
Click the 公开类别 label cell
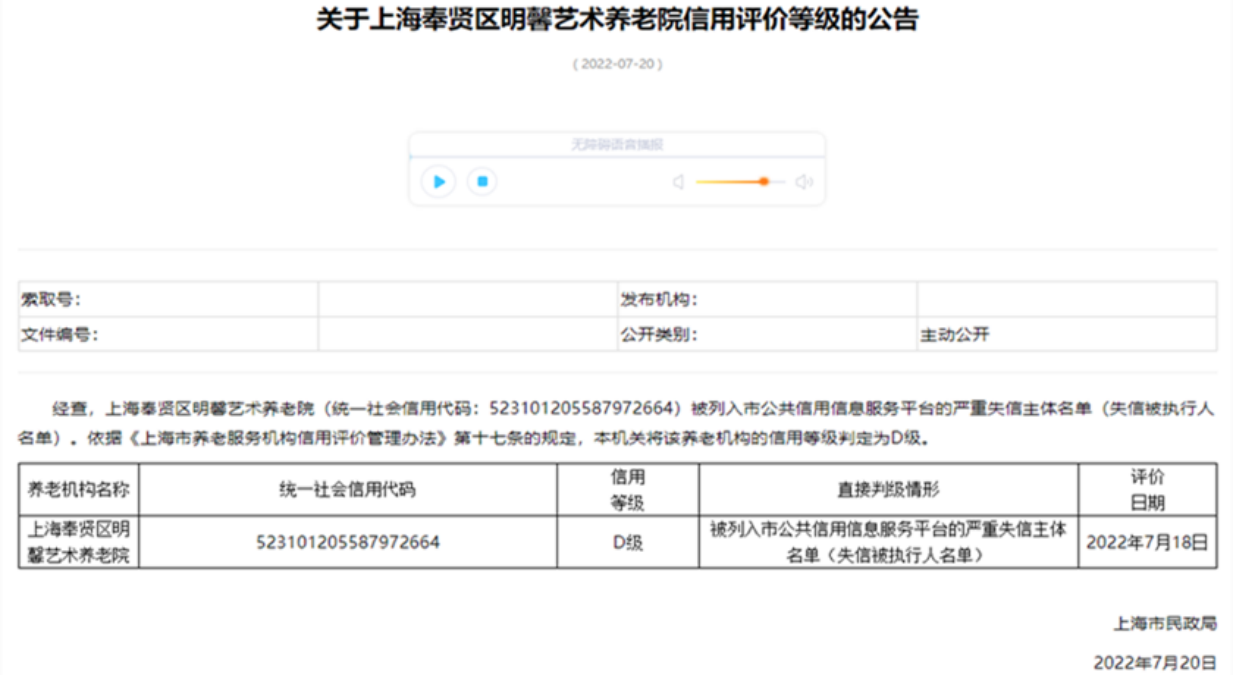(x=767, y=334)
